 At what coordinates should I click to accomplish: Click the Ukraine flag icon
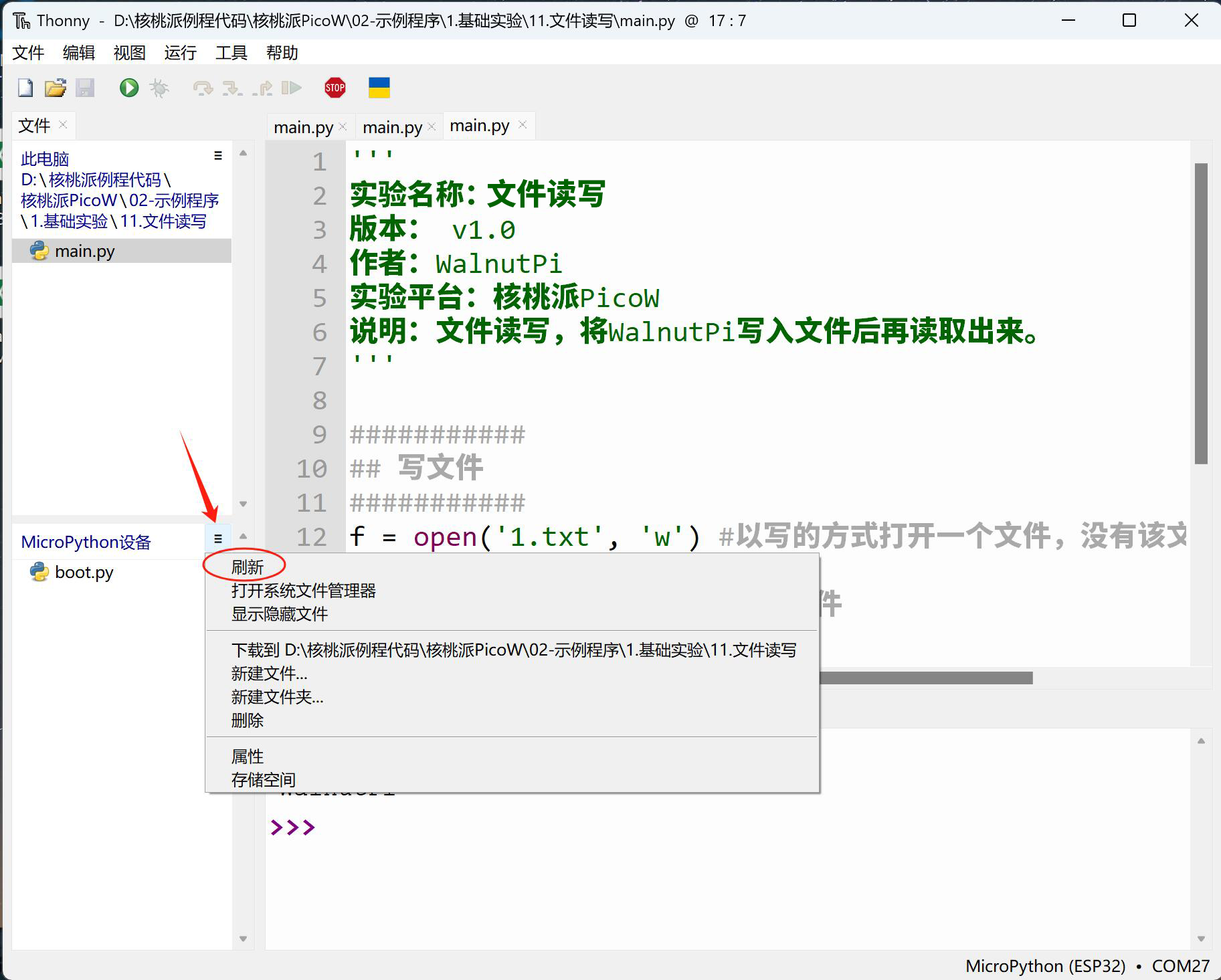tap(379, 88)
